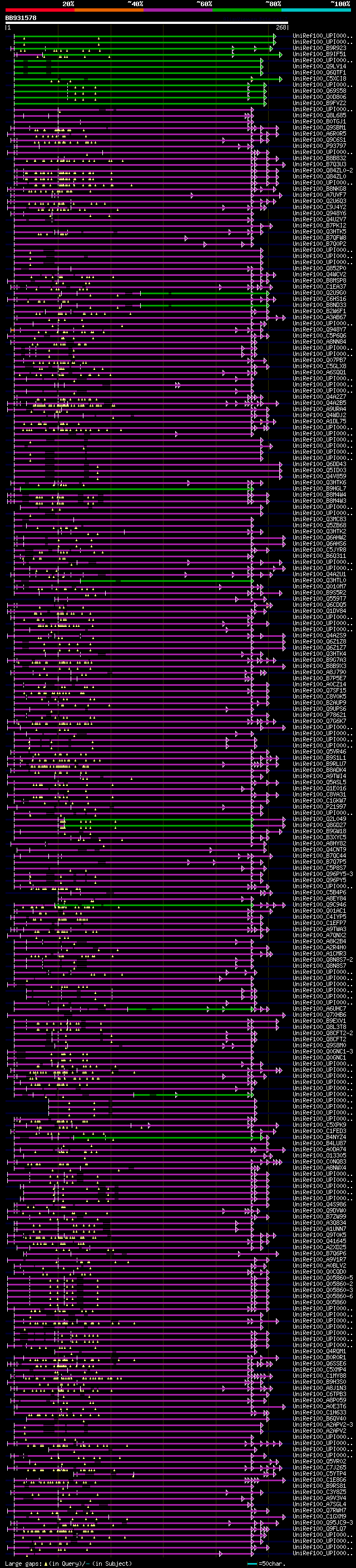Select label UniRef100_Q0GNC1-3
The height and width of the screenshot is (1568, 356).
[x=323, y=1051]
